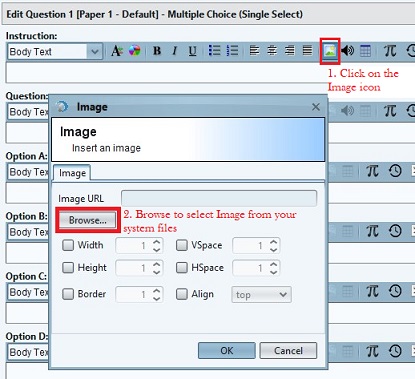The height and width of the screenshot is (379, 415).
Task: Center align text in Instruction toolbar
Action: 272,51
